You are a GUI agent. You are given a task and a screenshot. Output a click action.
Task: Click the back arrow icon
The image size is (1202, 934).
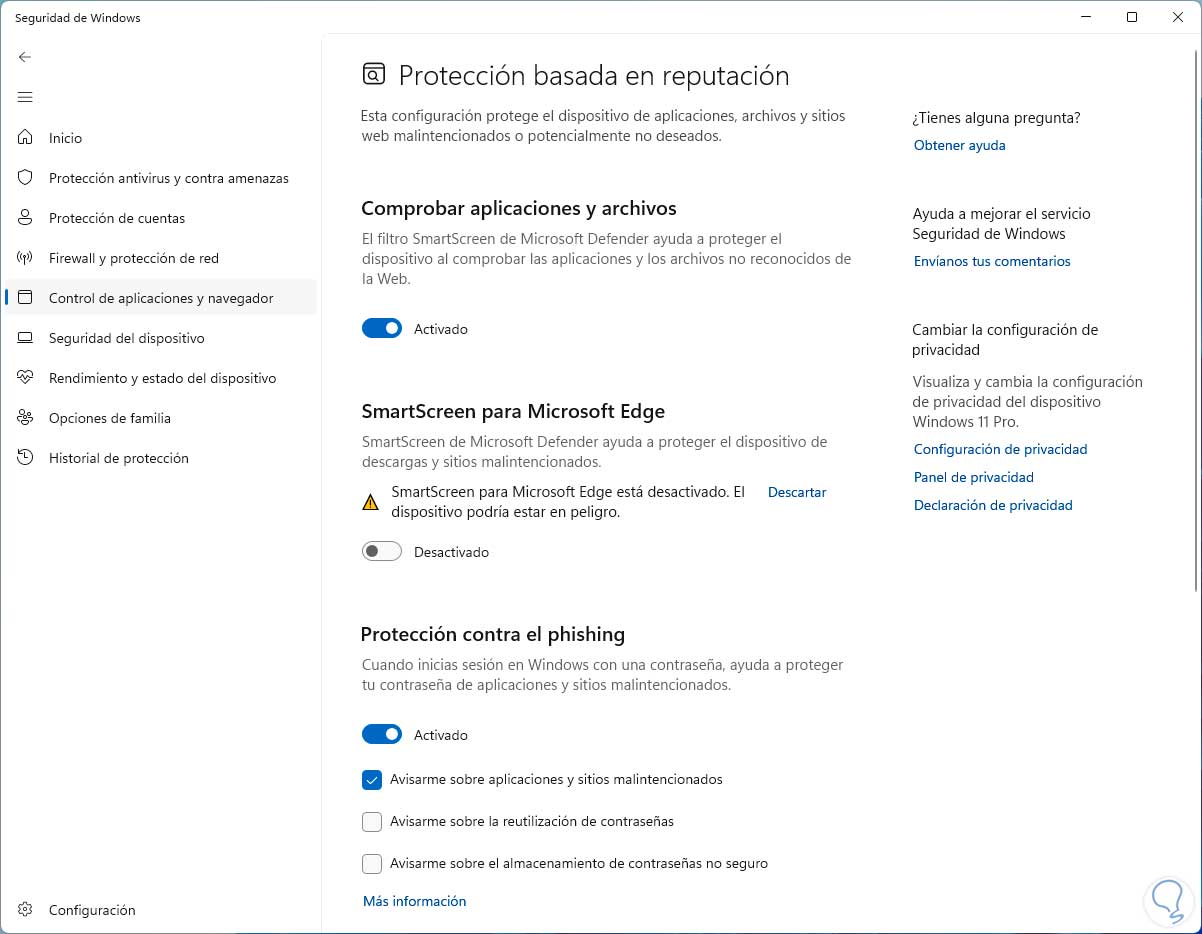[x=25, y=57]
